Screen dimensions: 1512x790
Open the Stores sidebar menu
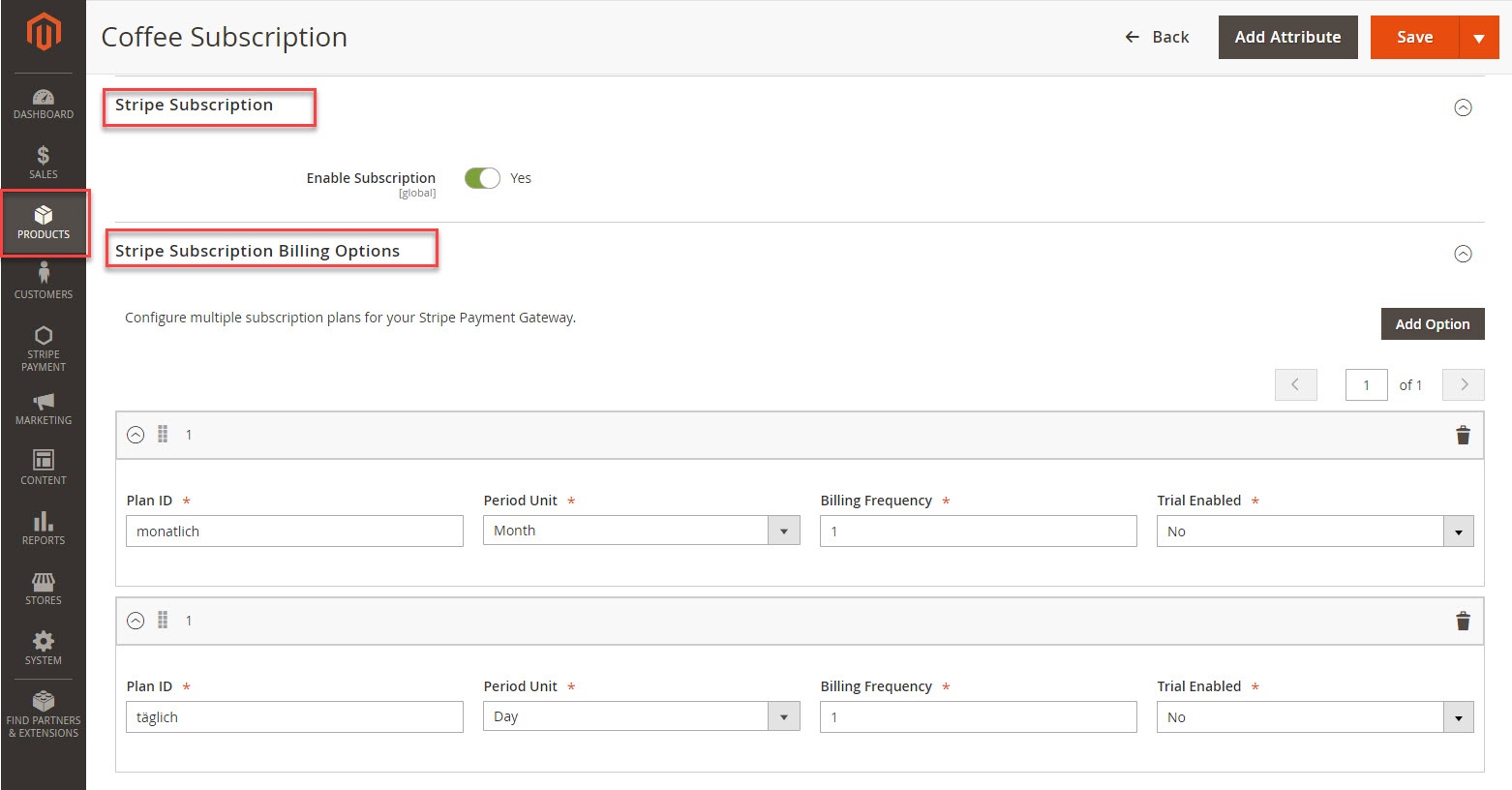pos(44,588)
